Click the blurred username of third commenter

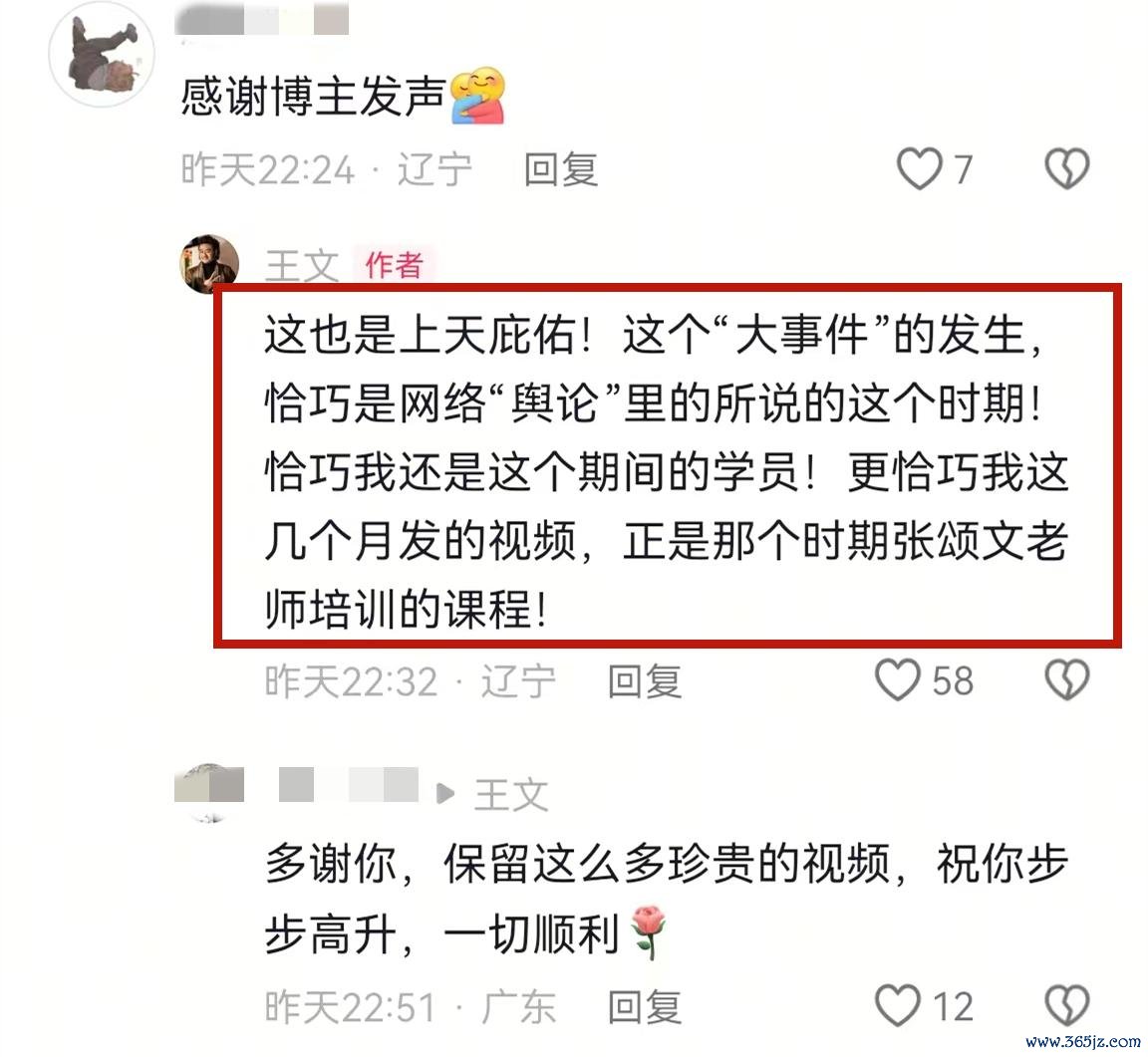click(349, 785)
